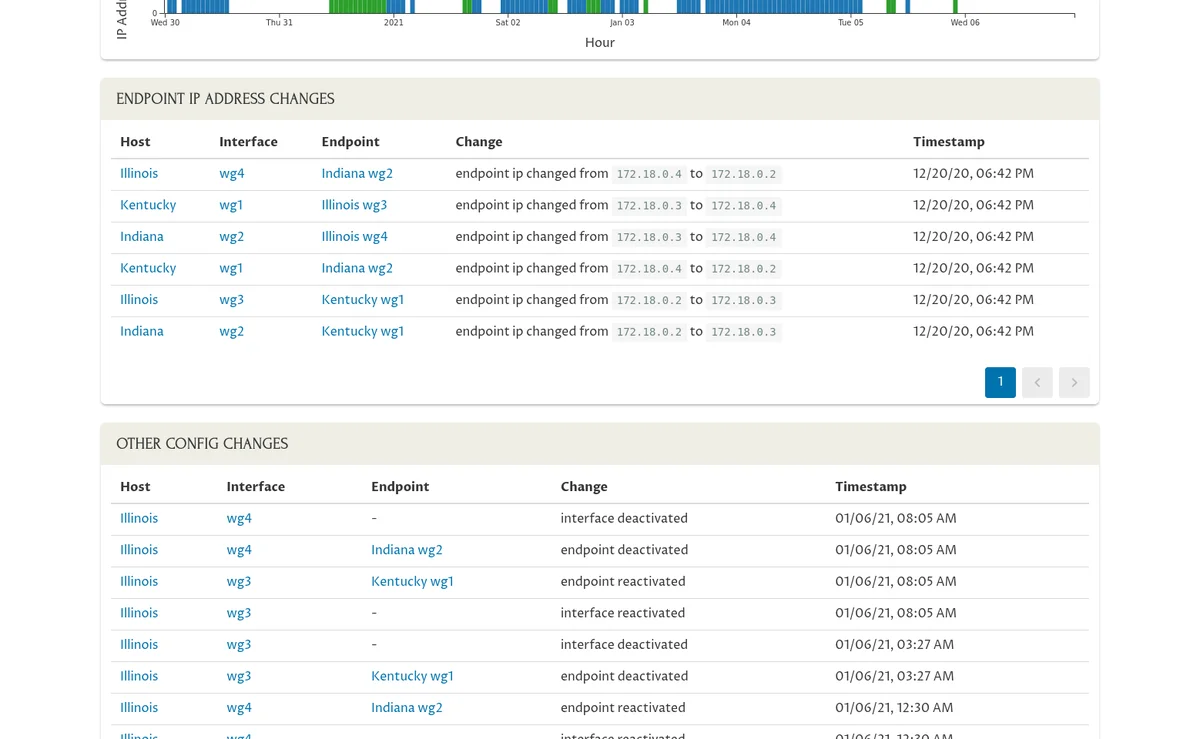This screenshot has height=739, width=1200.
Task: Open Indiana host in the Illinois wg4 endpoint row
Action: click(142, 237)
